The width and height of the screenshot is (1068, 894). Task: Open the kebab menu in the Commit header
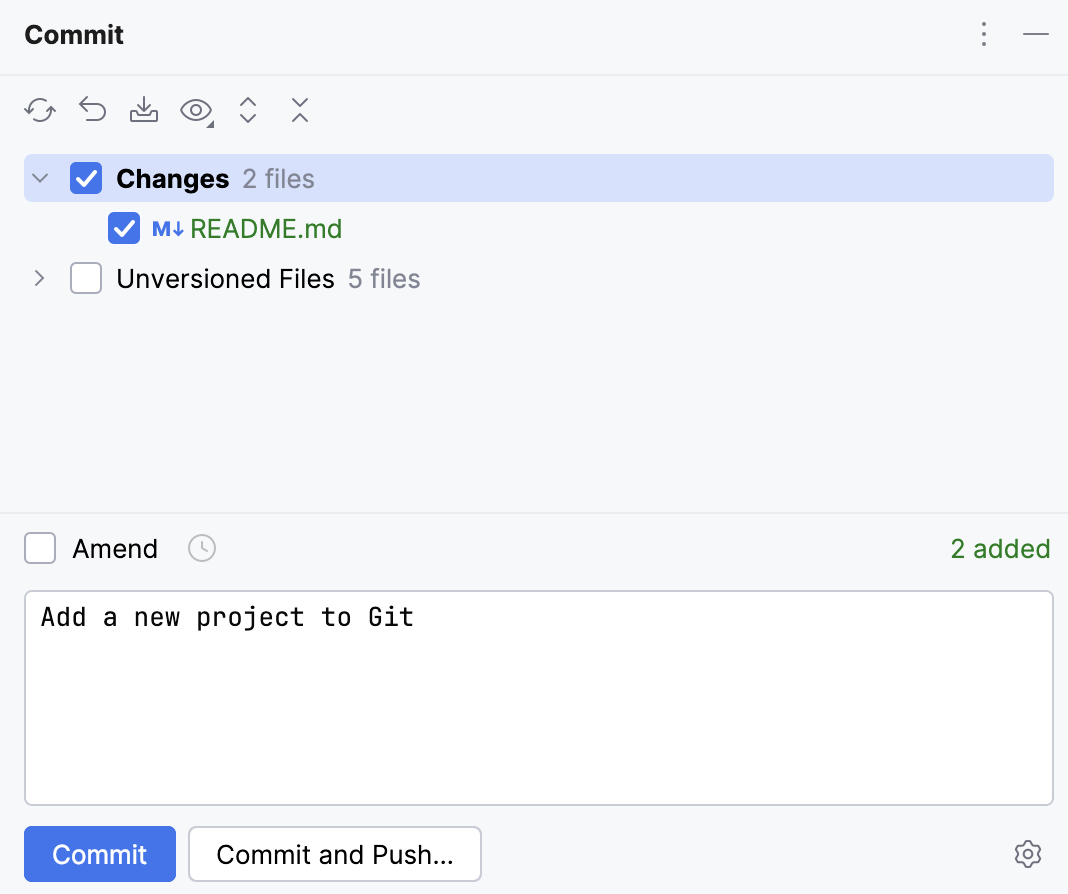(x=983, y=34)
